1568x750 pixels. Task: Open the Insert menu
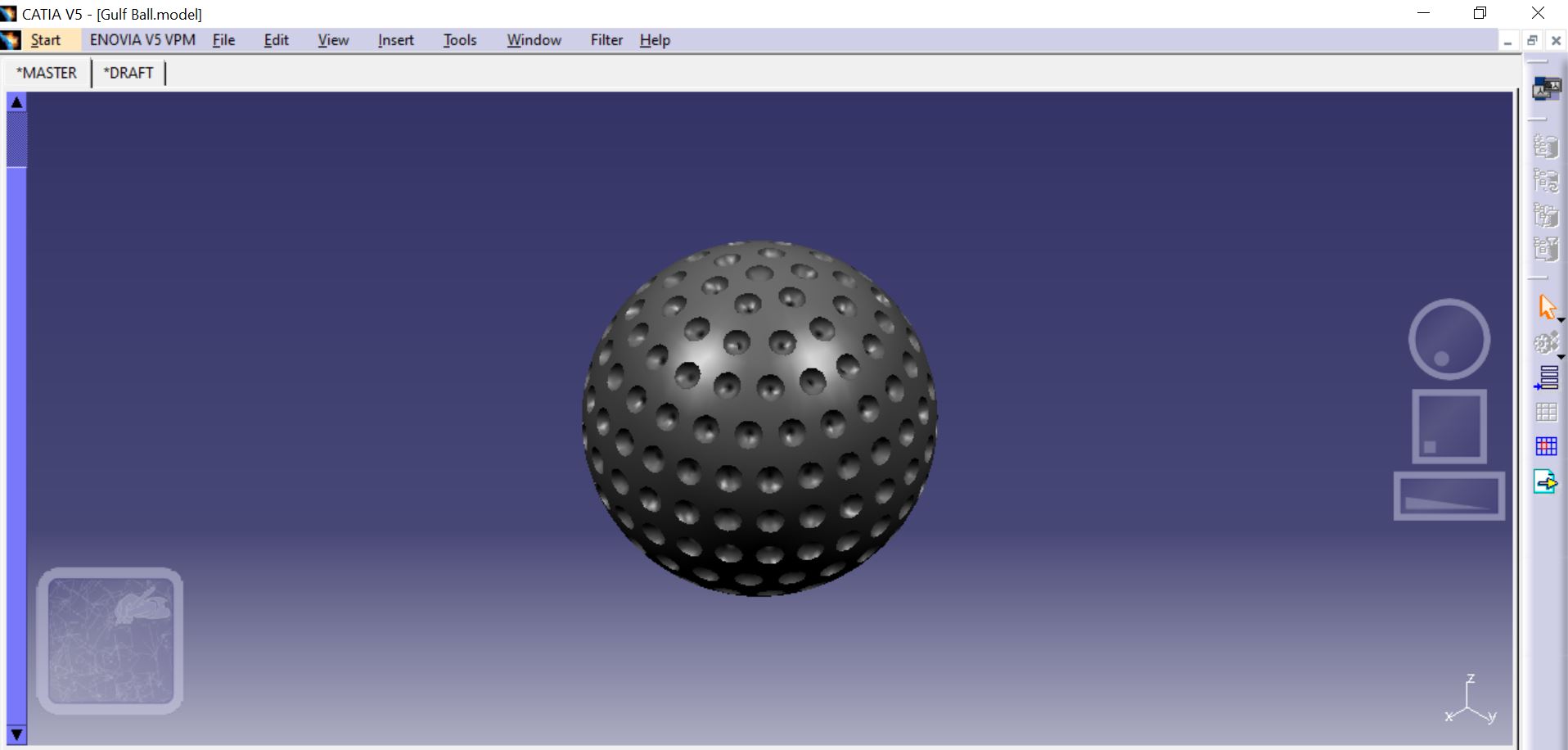tap(395, 40)
